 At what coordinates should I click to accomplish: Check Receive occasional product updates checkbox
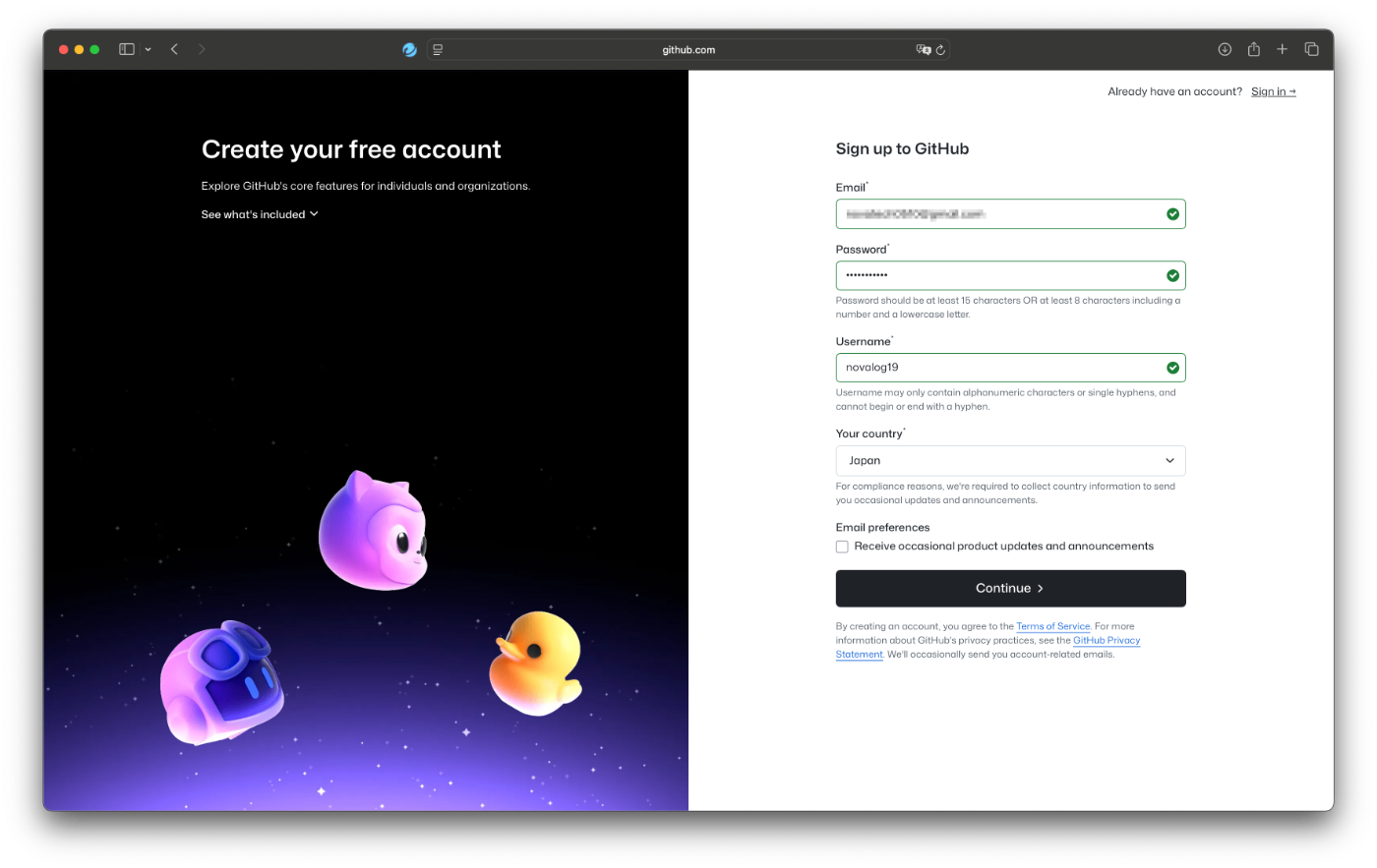pyautogui.click(x=842, y=547)
